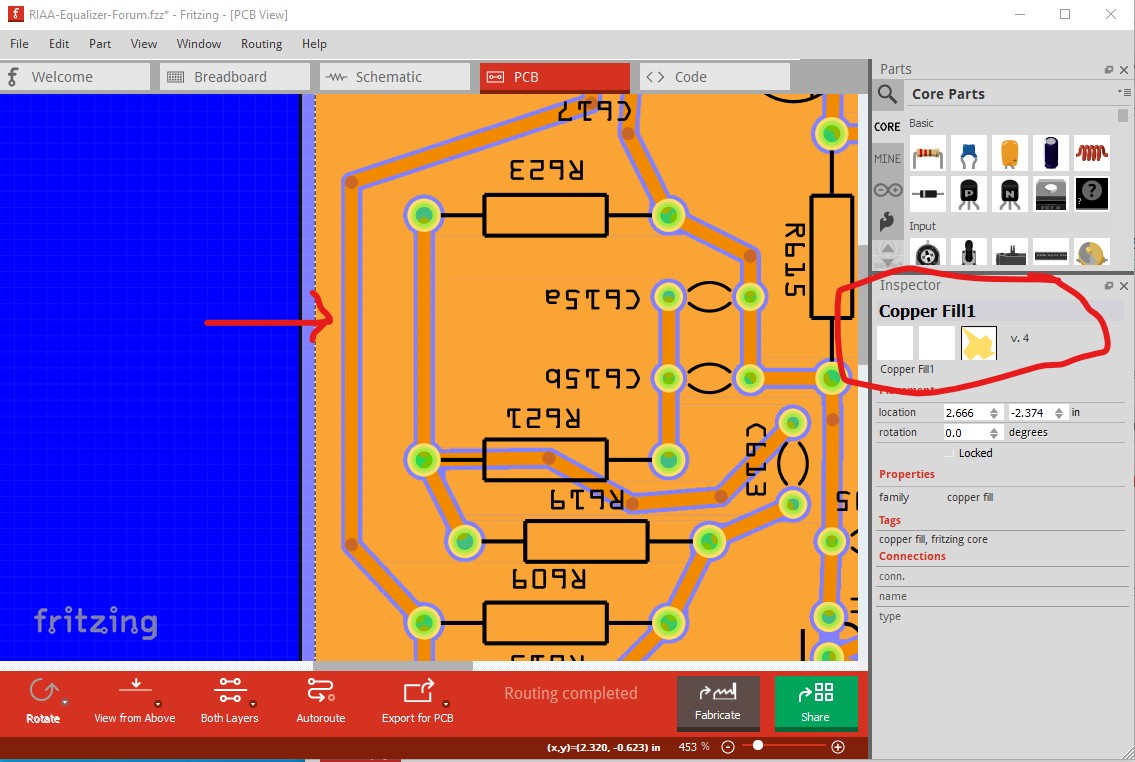Click the location X input field
Screen dimensions: 1135x762
click(x=966, y=412)
